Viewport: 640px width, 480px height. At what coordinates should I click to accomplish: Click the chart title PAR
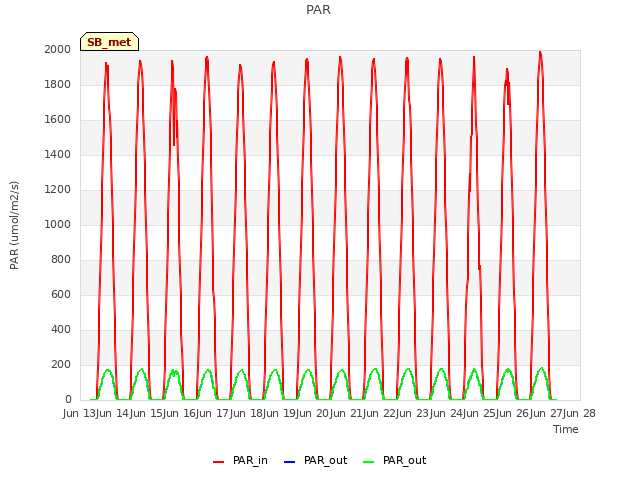[318, 9]
